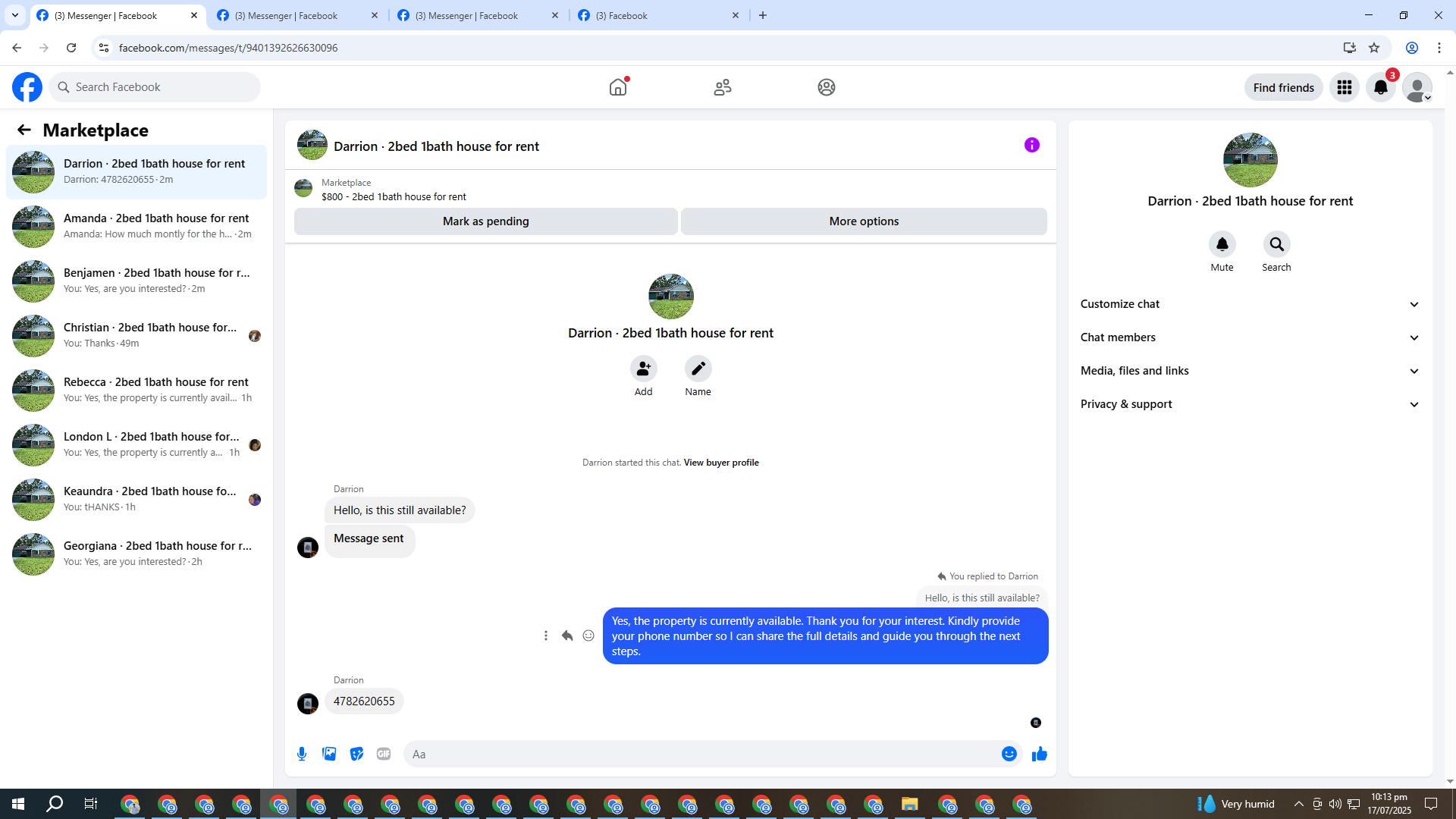Choose a sticker for the message

pyautogui.click(x=356, y=754)
